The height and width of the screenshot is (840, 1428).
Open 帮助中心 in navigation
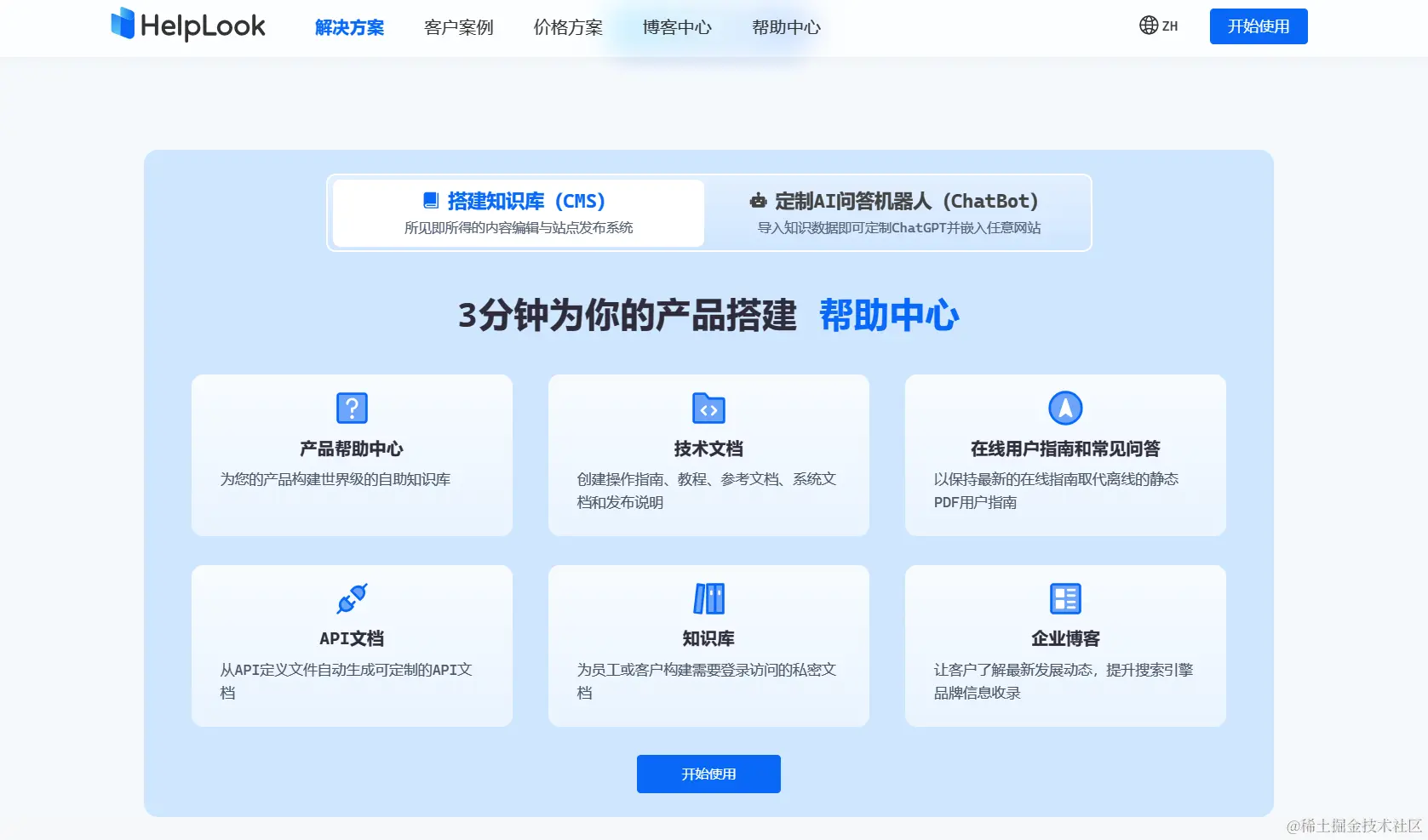786,27
